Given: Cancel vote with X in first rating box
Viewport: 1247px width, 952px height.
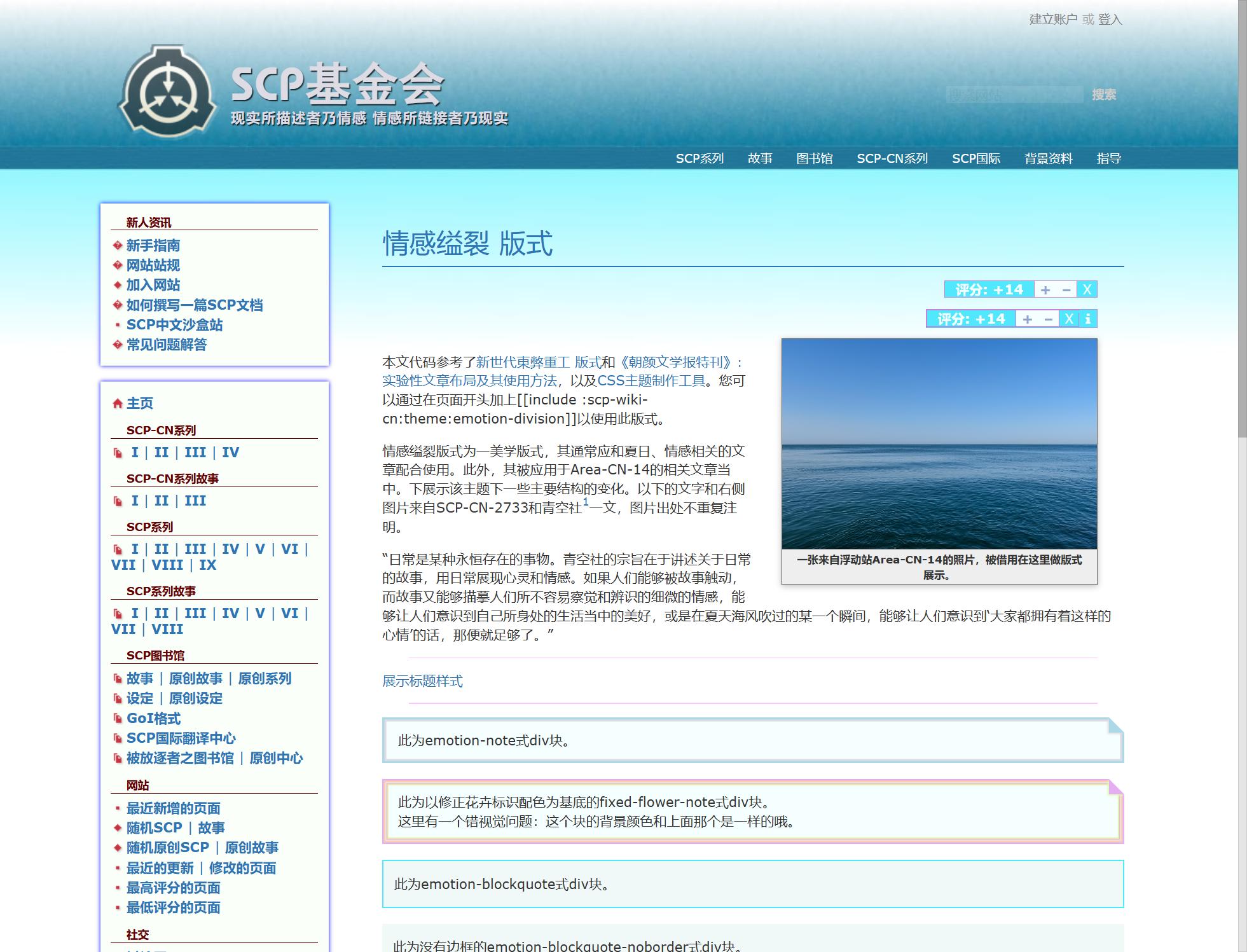Looking at the screenshot, I should click(x=1087, y=290).
